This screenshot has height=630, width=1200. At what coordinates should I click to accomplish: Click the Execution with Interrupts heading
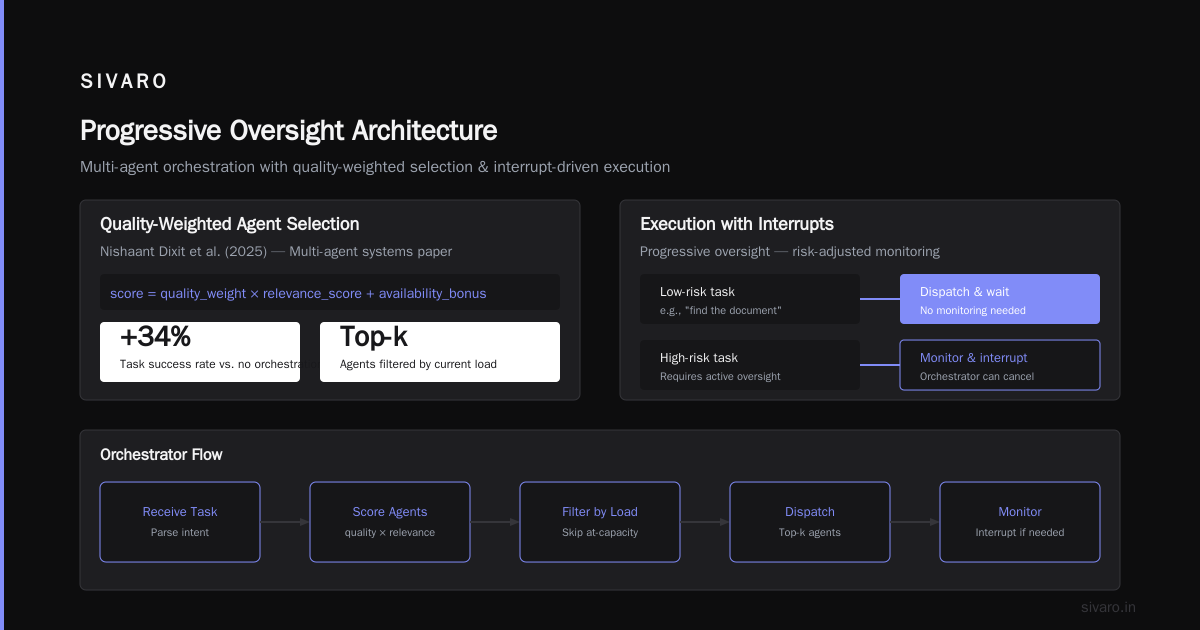coord(737,224)
